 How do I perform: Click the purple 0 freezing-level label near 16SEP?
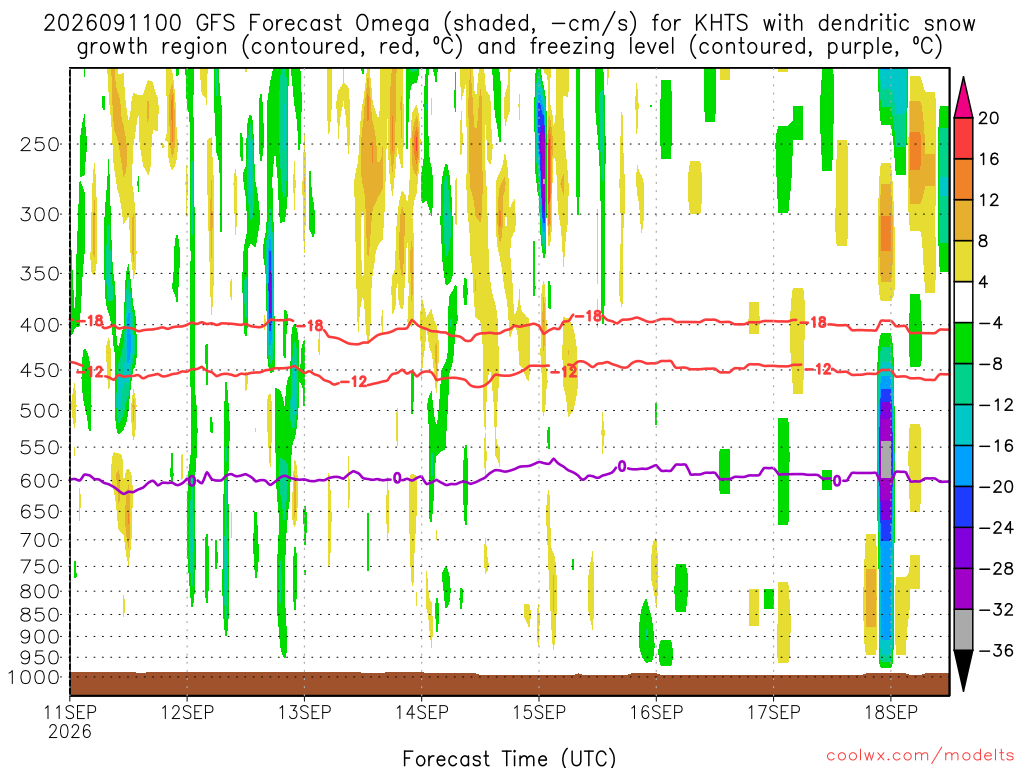pyautogui.click(x=622, y=466)
